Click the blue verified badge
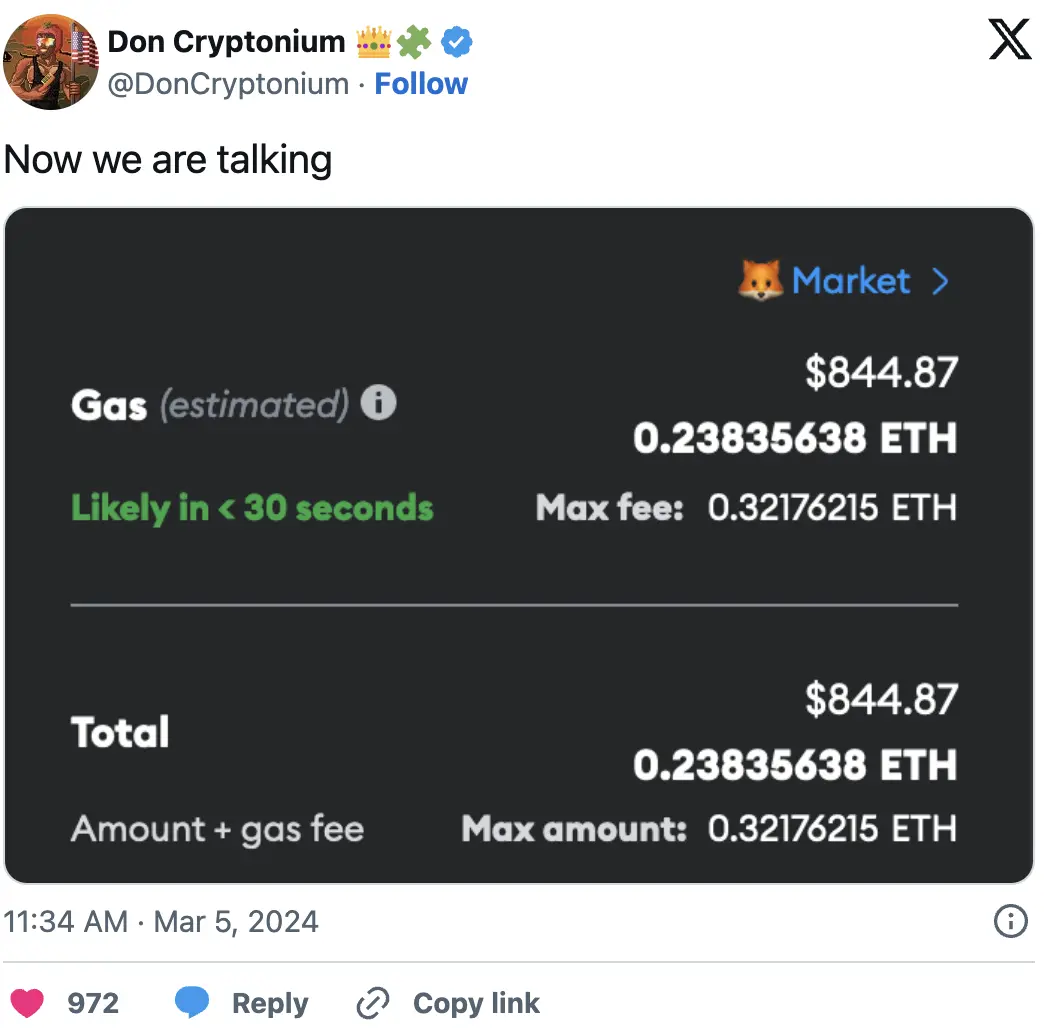1060x1028 pixels. coord(458,42)
